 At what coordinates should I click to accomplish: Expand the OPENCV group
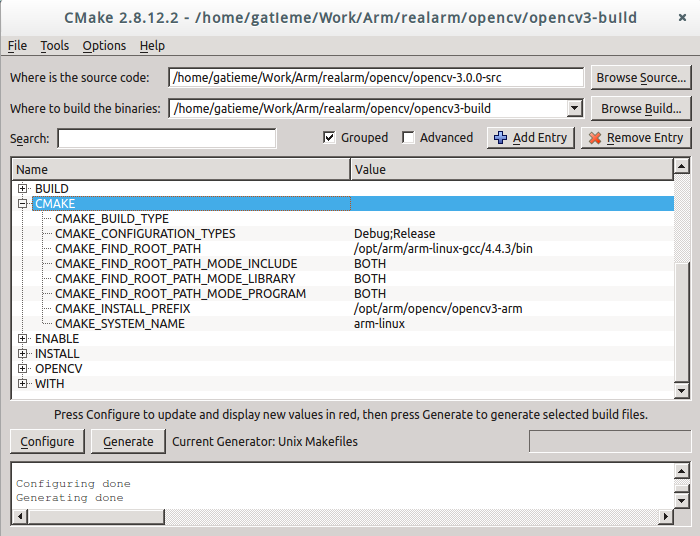click(22, 369)
